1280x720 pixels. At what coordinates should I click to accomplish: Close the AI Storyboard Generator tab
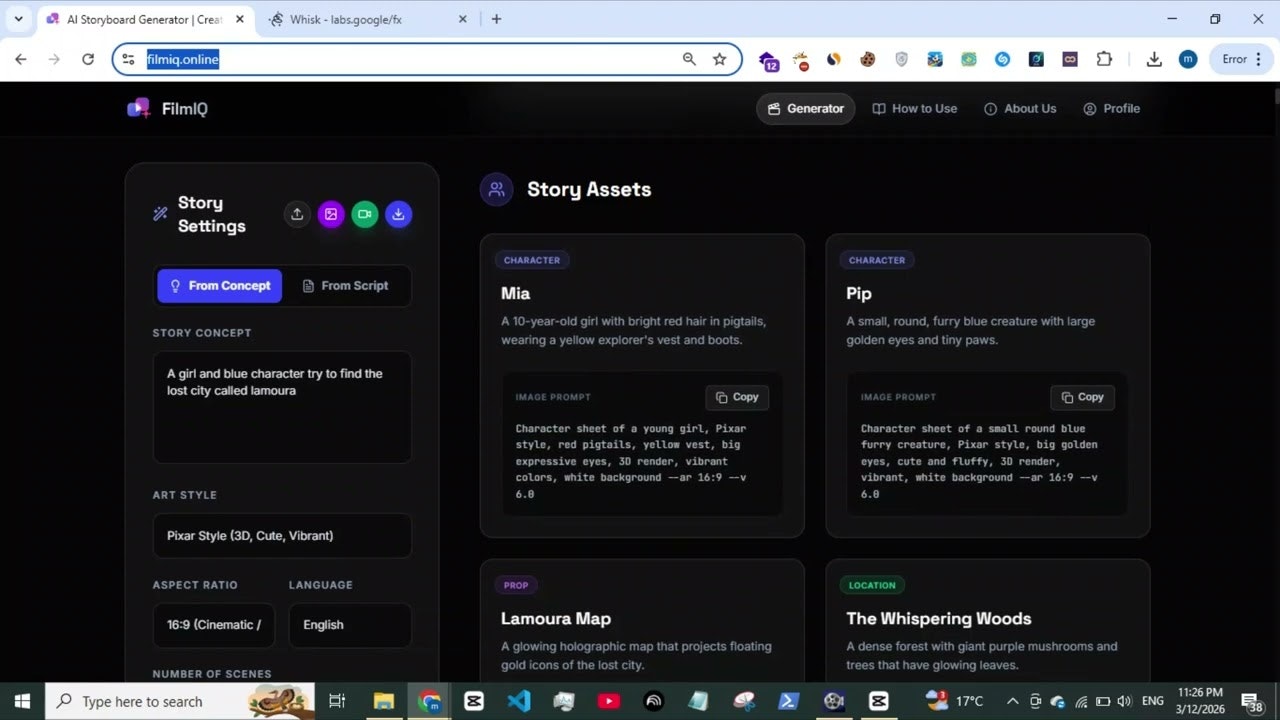click(x=239, y=19)
